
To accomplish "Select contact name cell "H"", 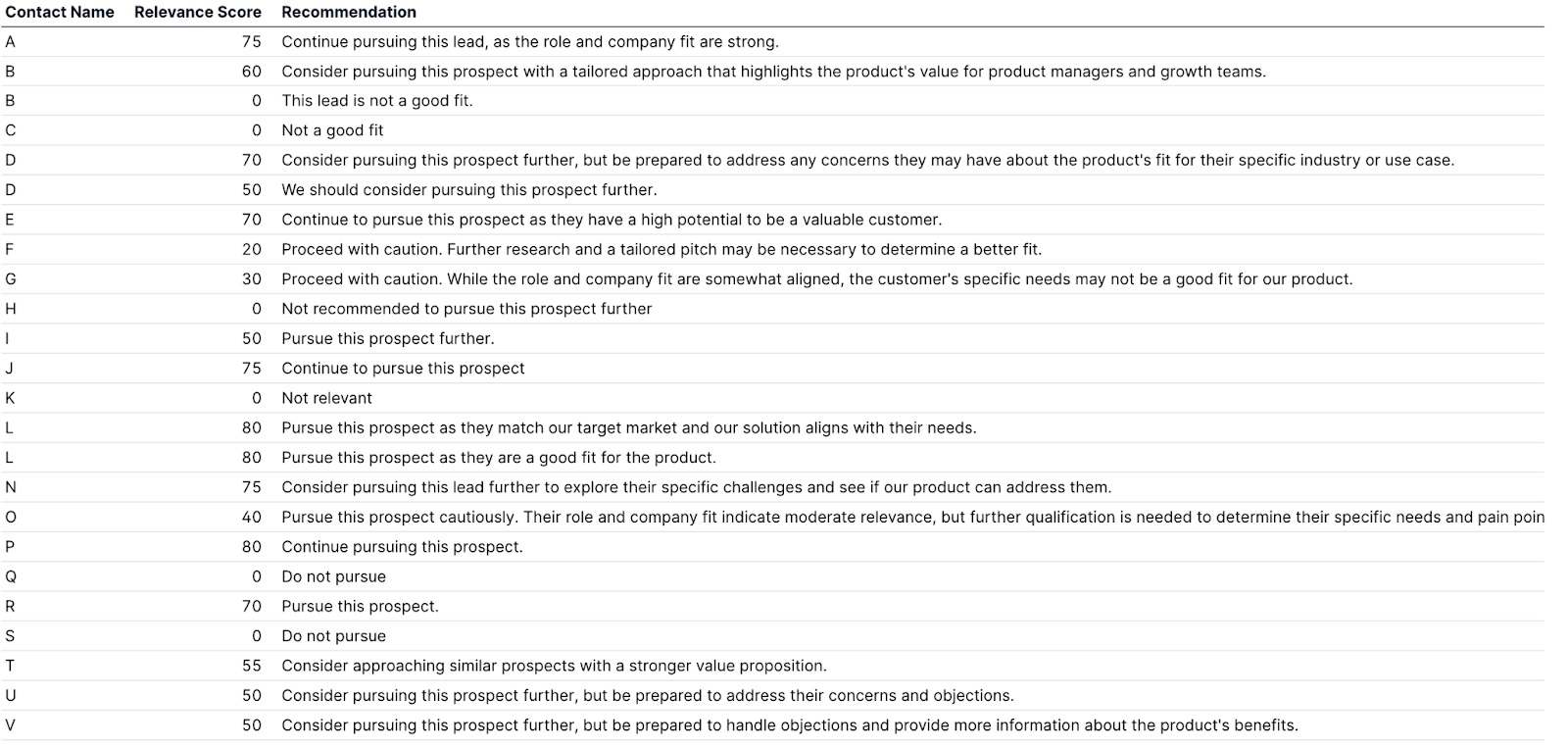I will pos(11,309).
